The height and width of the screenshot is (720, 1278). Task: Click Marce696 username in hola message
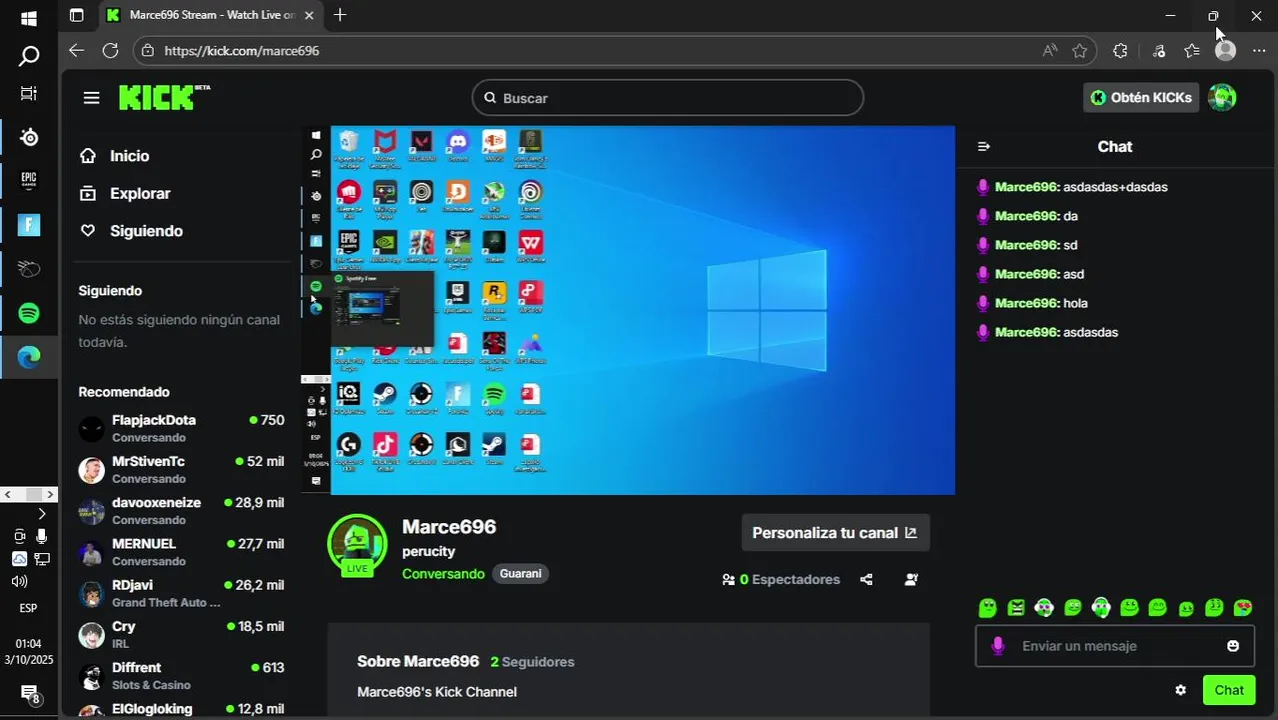pos(1027,303)
